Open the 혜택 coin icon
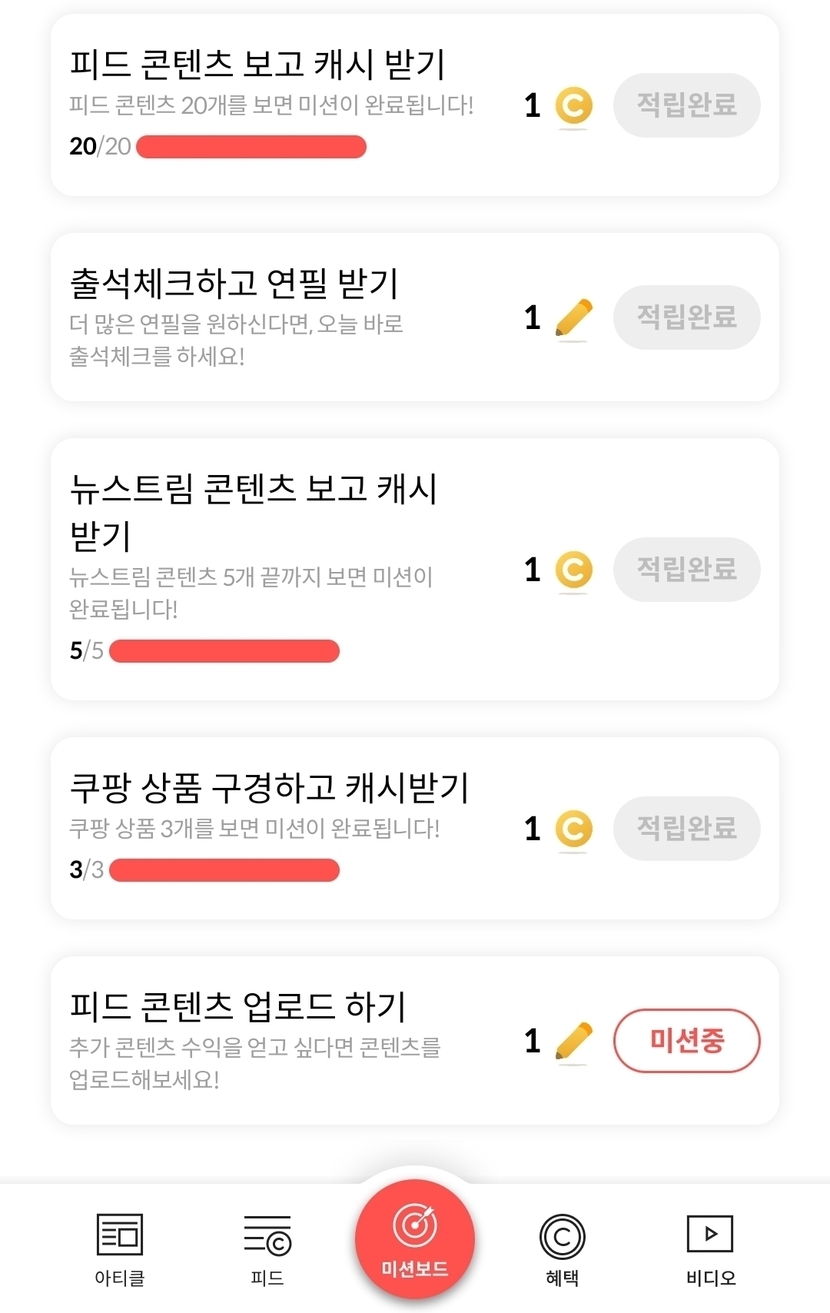The width and height of the screenshot is (830, 1313). [562, 1236]
